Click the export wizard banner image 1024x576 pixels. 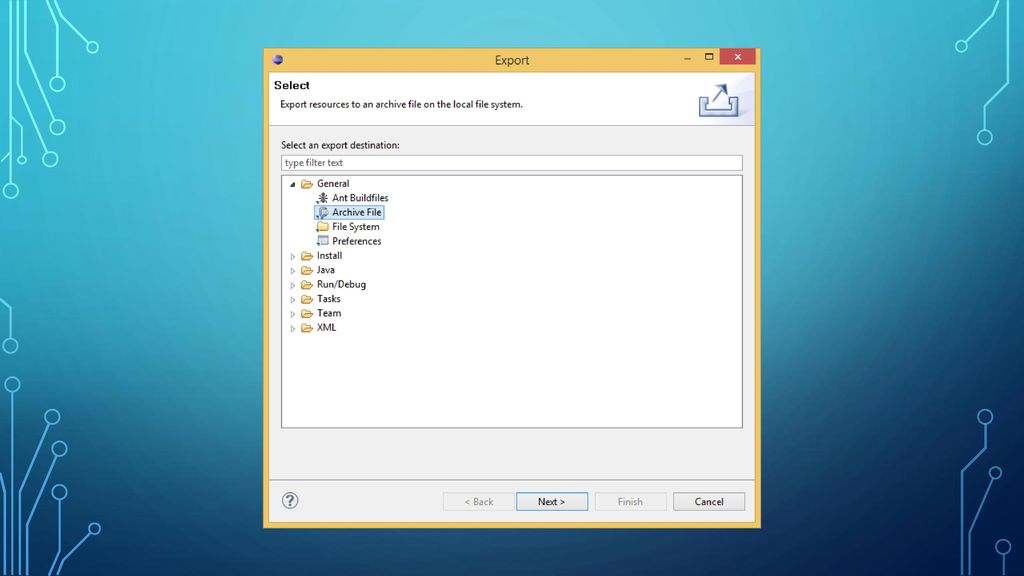(x=719, y=100)
